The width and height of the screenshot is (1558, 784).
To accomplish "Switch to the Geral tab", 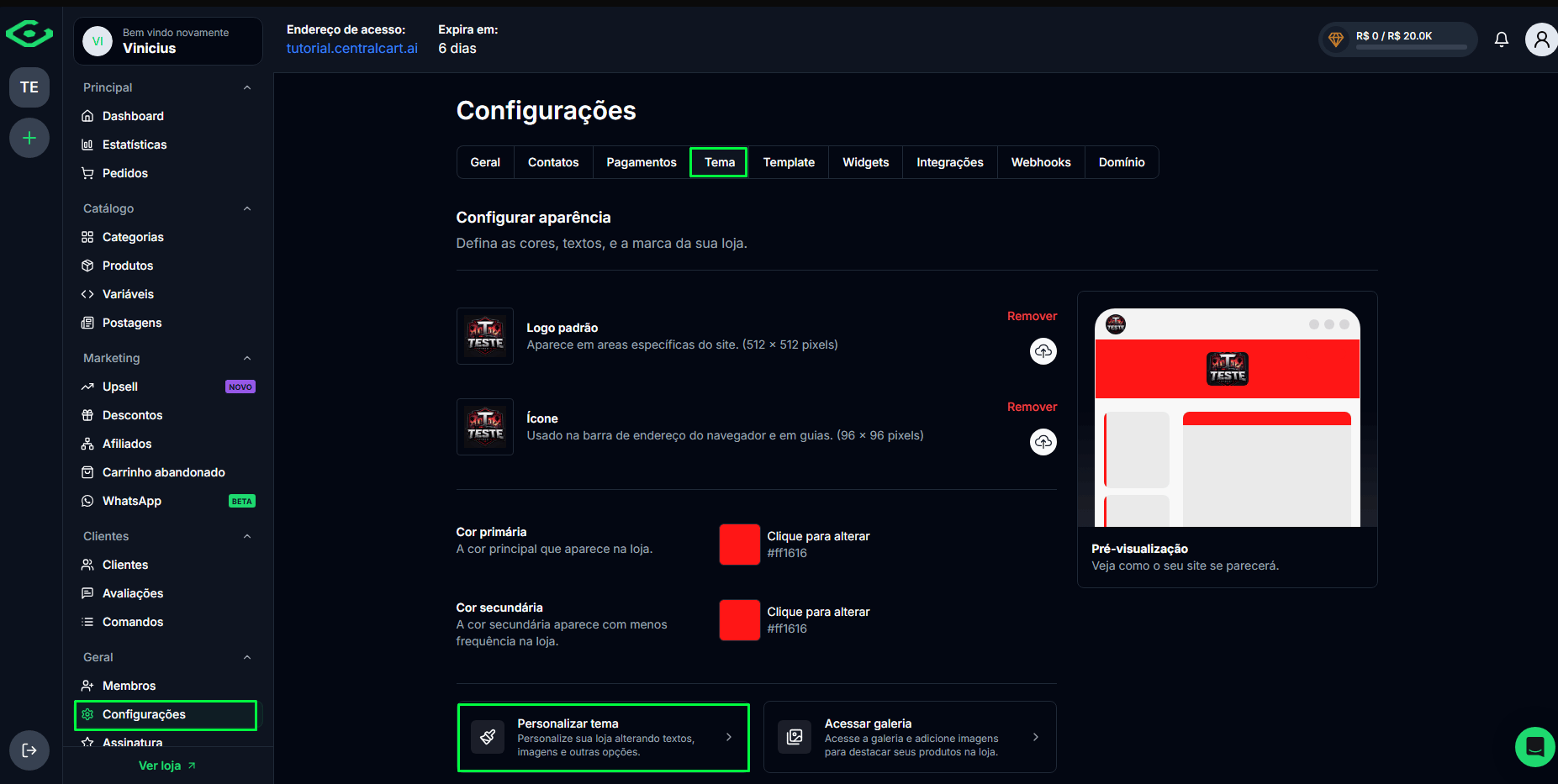I will [485, 162].
